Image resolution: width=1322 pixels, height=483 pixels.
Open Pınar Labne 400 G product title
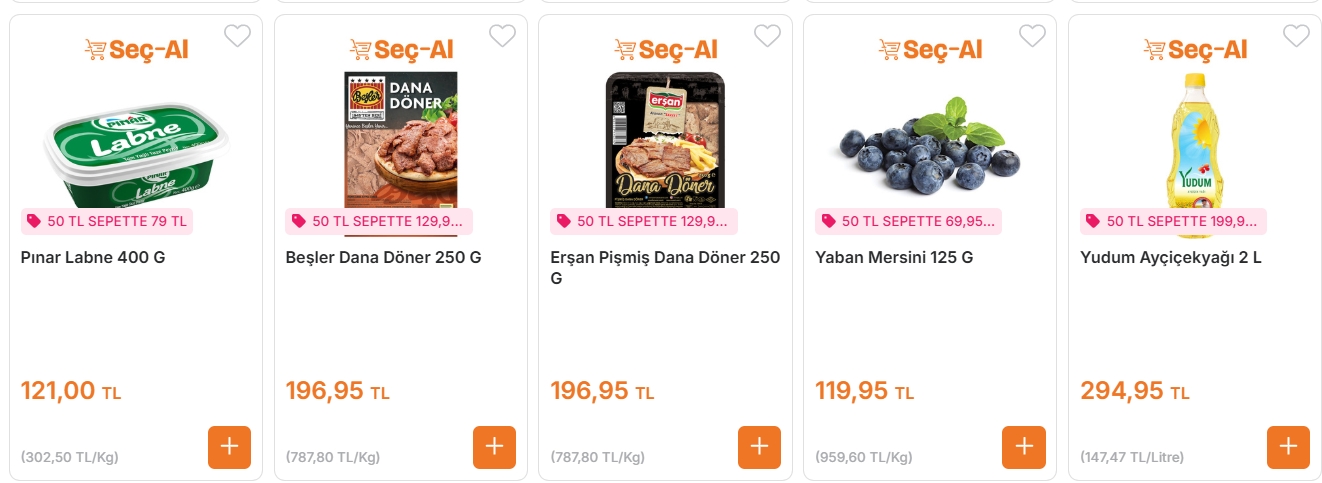(93, 257)
